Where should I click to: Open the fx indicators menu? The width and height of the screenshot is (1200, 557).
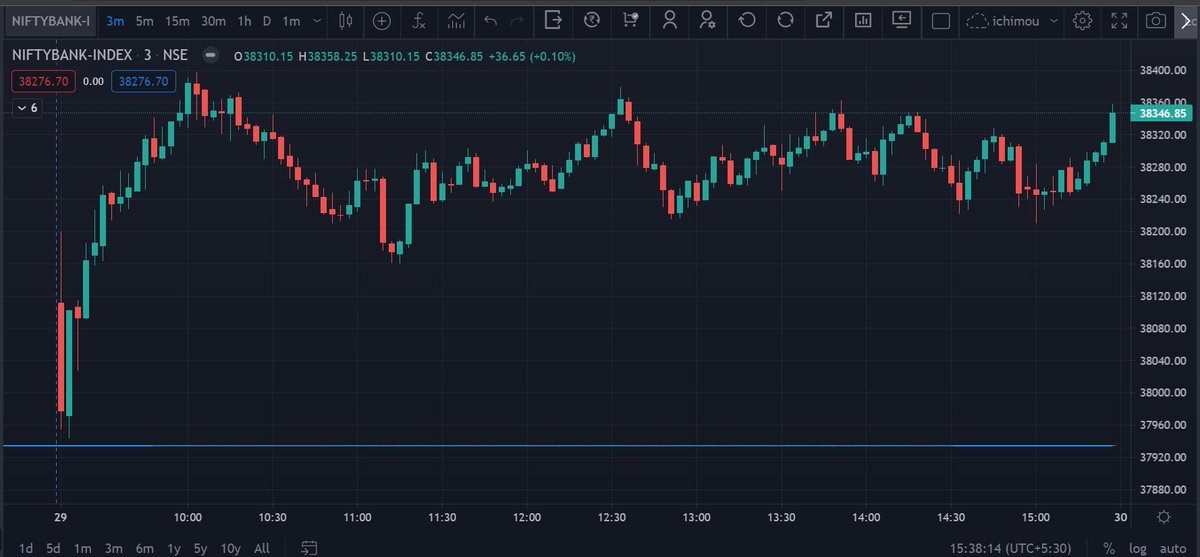pyautogui.click(x=420, y=20)
